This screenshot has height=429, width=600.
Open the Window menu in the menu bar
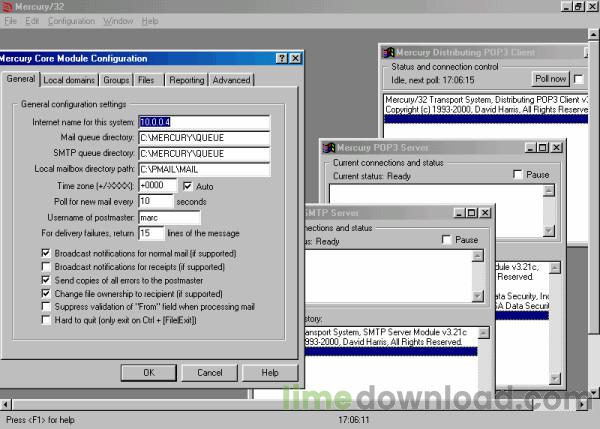tap(118, 20)
